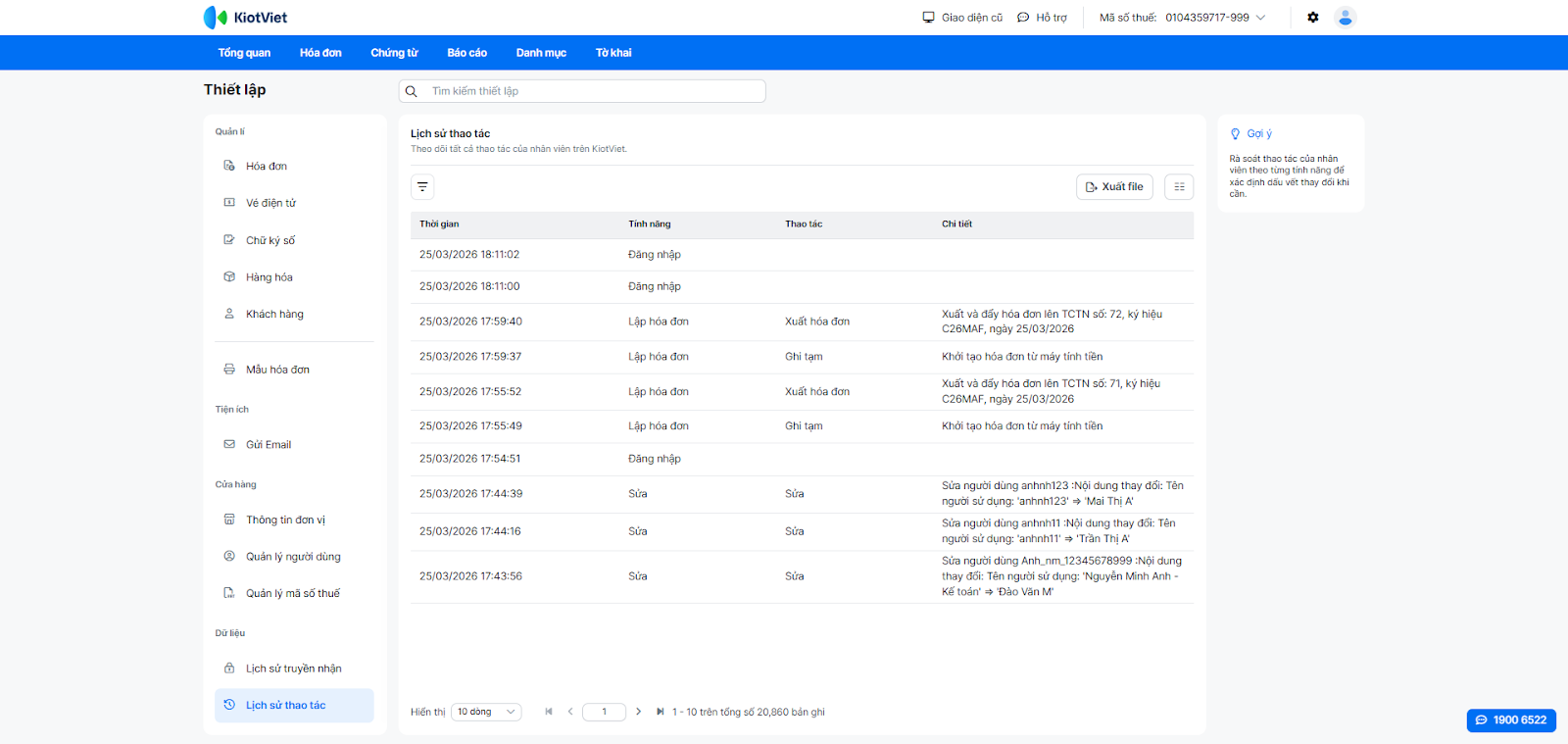Click the 1900 6522 hotline button
The image size is (1568, 744).
point(1511,719)
